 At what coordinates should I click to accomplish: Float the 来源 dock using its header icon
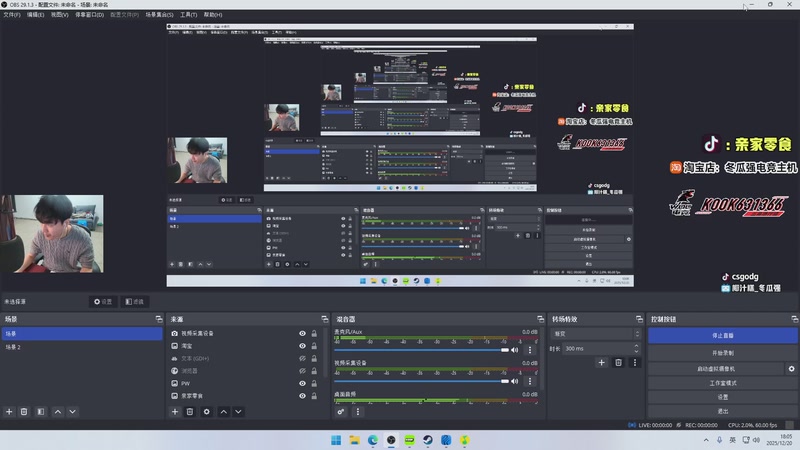[x=324, y=319]
